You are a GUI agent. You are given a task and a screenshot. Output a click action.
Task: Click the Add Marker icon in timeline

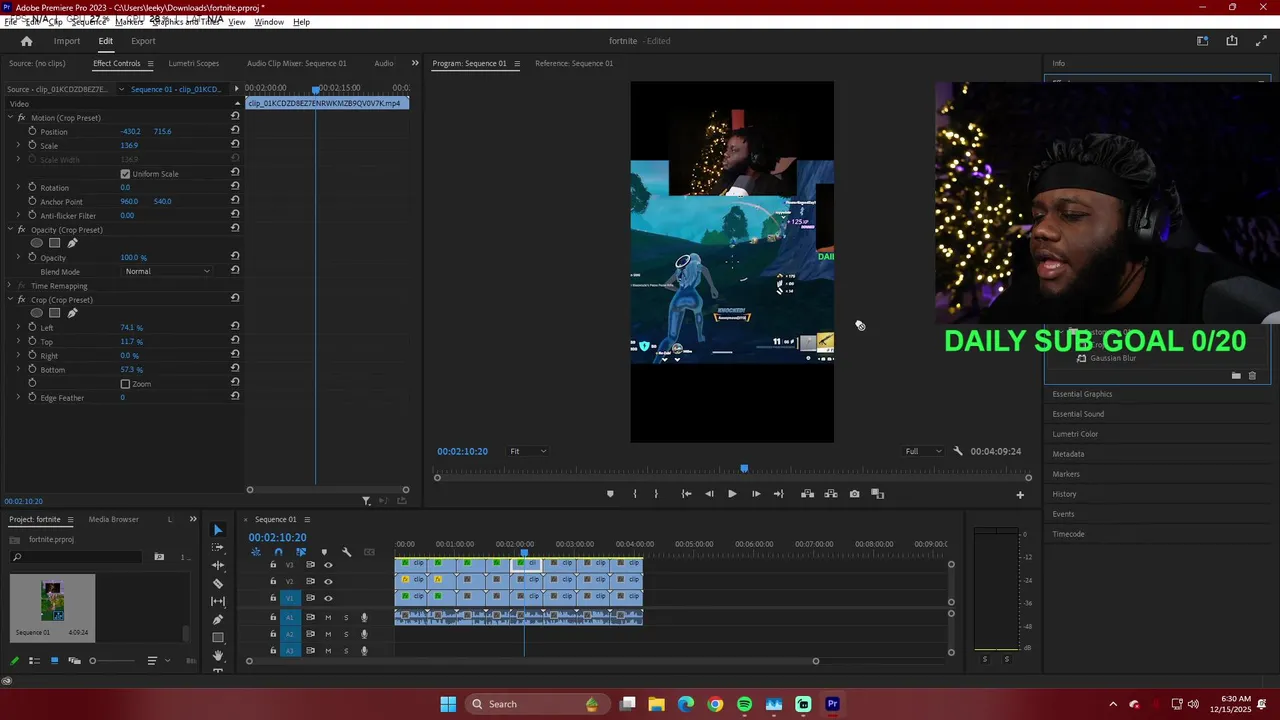[324, 552]
